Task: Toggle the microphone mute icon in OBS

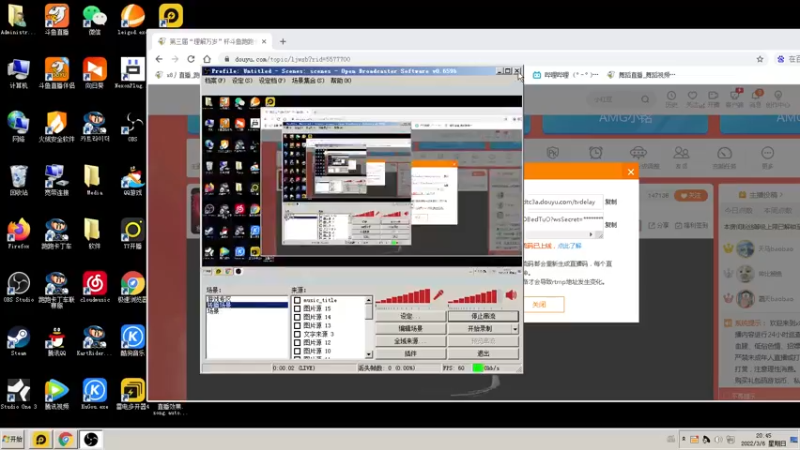Action: 438,295
